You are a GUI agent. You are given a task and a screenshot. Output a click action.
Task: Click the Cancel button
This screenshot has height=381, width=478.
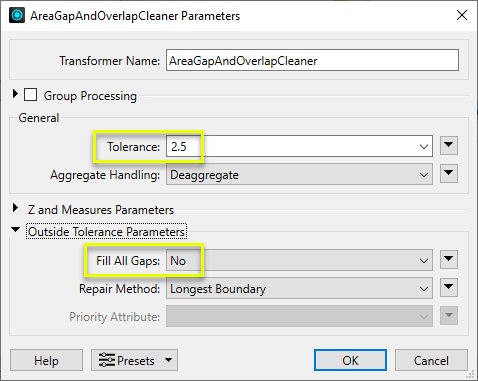(x=431, y=360)
